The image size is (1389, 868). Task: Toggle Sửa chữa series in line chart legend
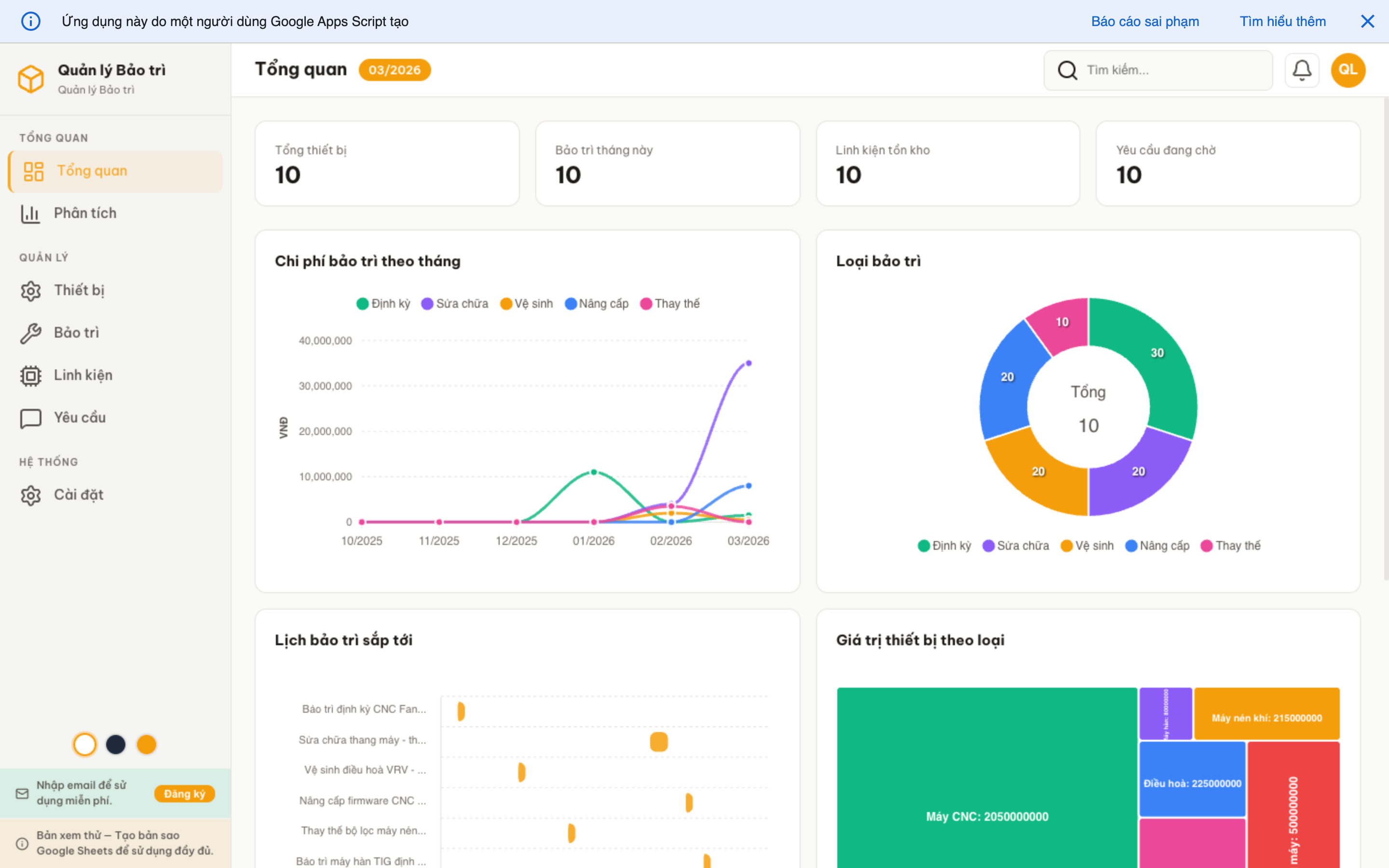(455, 304)
